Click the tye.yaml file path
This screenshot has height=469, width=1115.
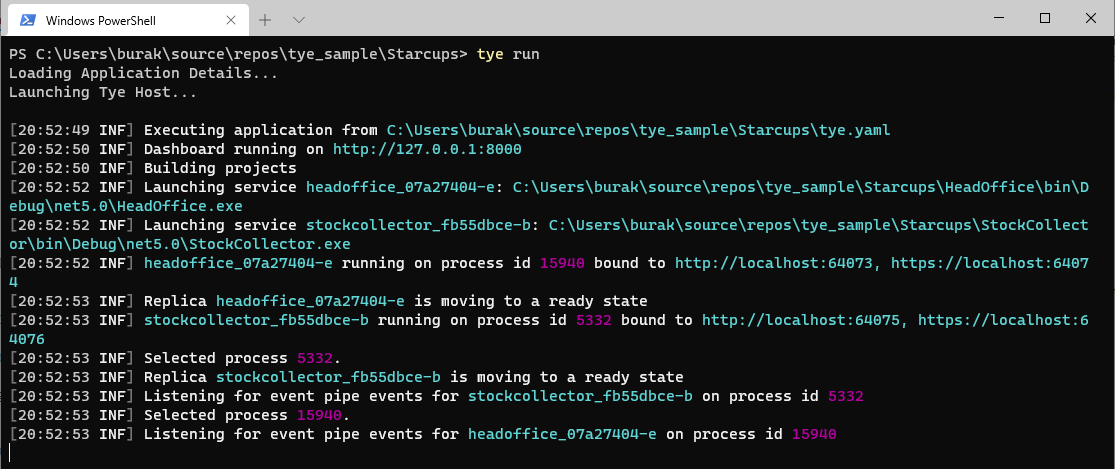click(x=638, y=130)
